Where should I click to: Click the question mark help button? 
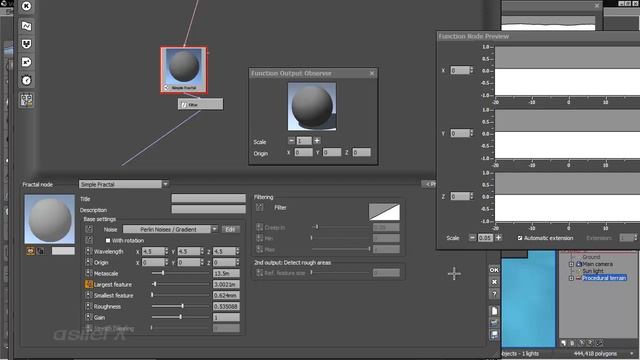click(494, 294)
